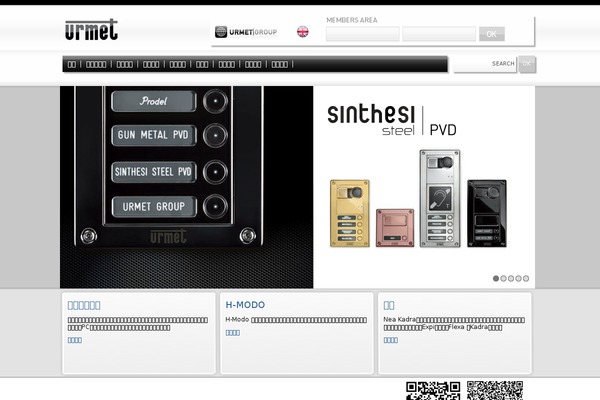The width and height of the screenshot is (600, 400).
Task: Open the third item in the navigation bar
Action: pos(125,64)
